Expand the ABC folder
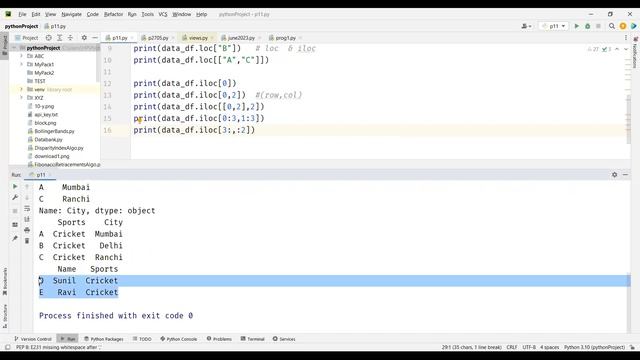This screenshot has height=360, width=640. pos(21,56)
